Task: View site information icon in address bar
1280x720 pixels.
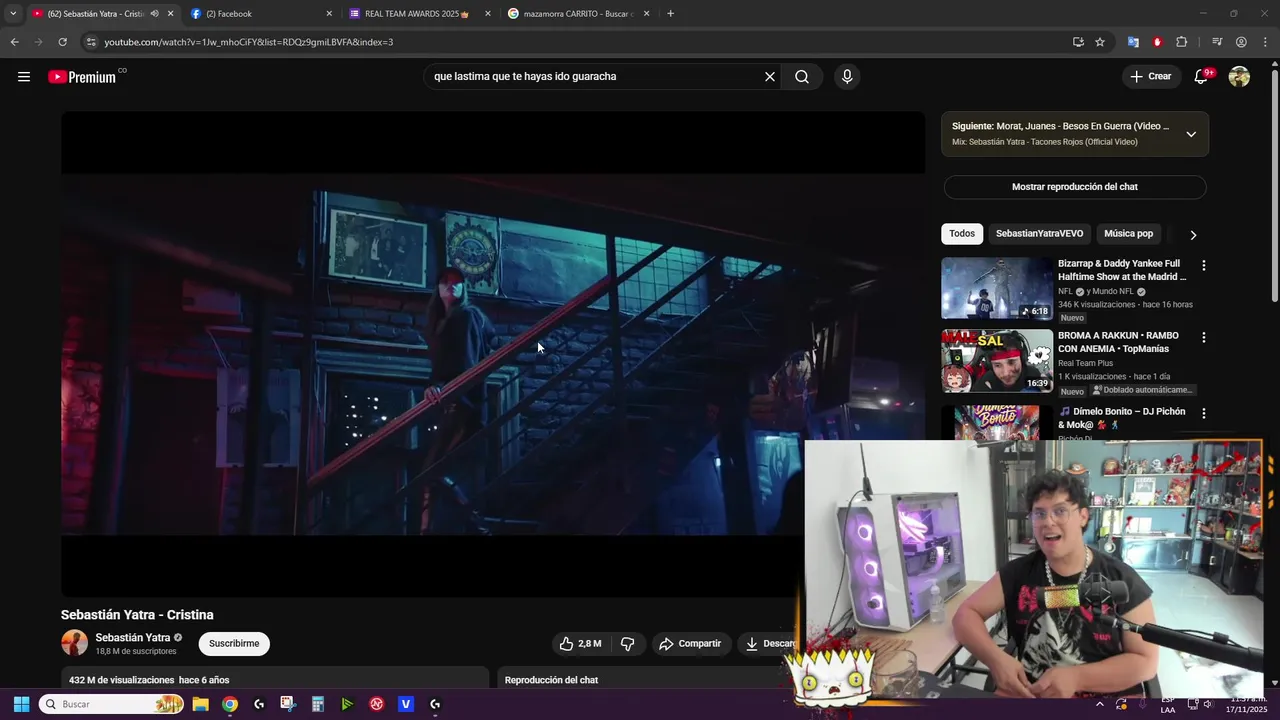Action: 91,42
